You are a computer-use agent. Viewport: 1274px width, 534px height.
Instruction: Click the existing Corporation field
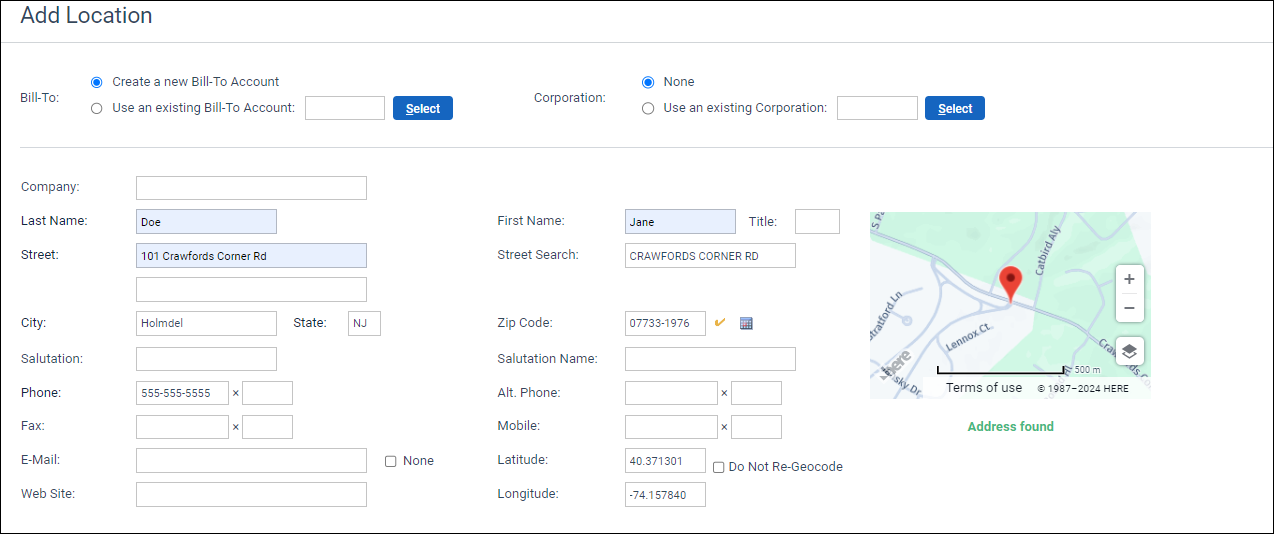coord(877,108)
